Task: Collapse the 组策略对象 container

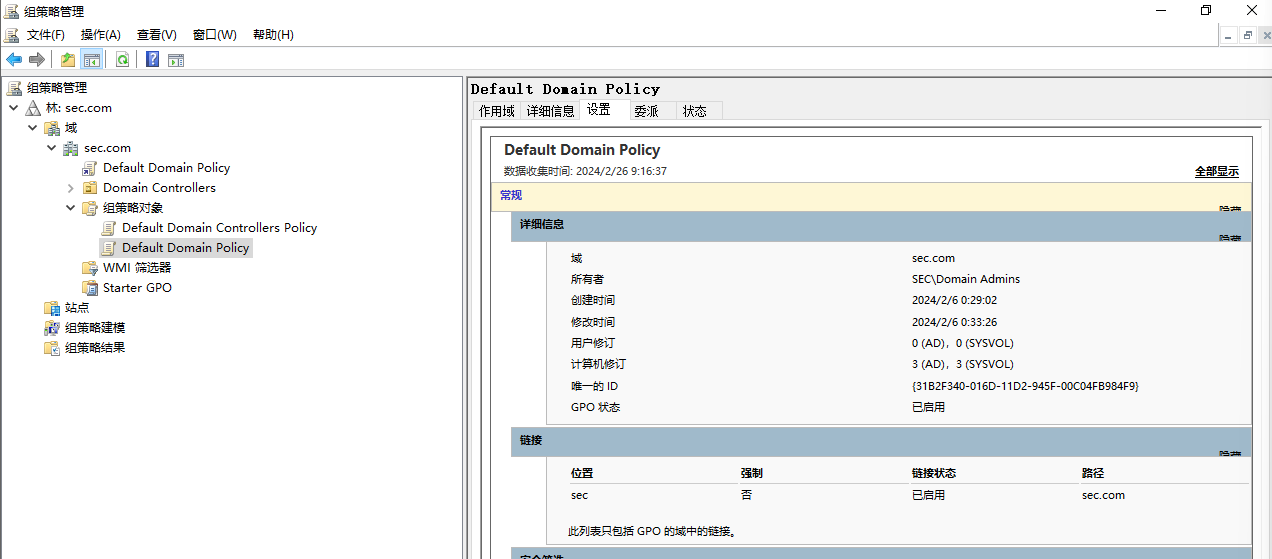Action: click(x=71, y=208)
